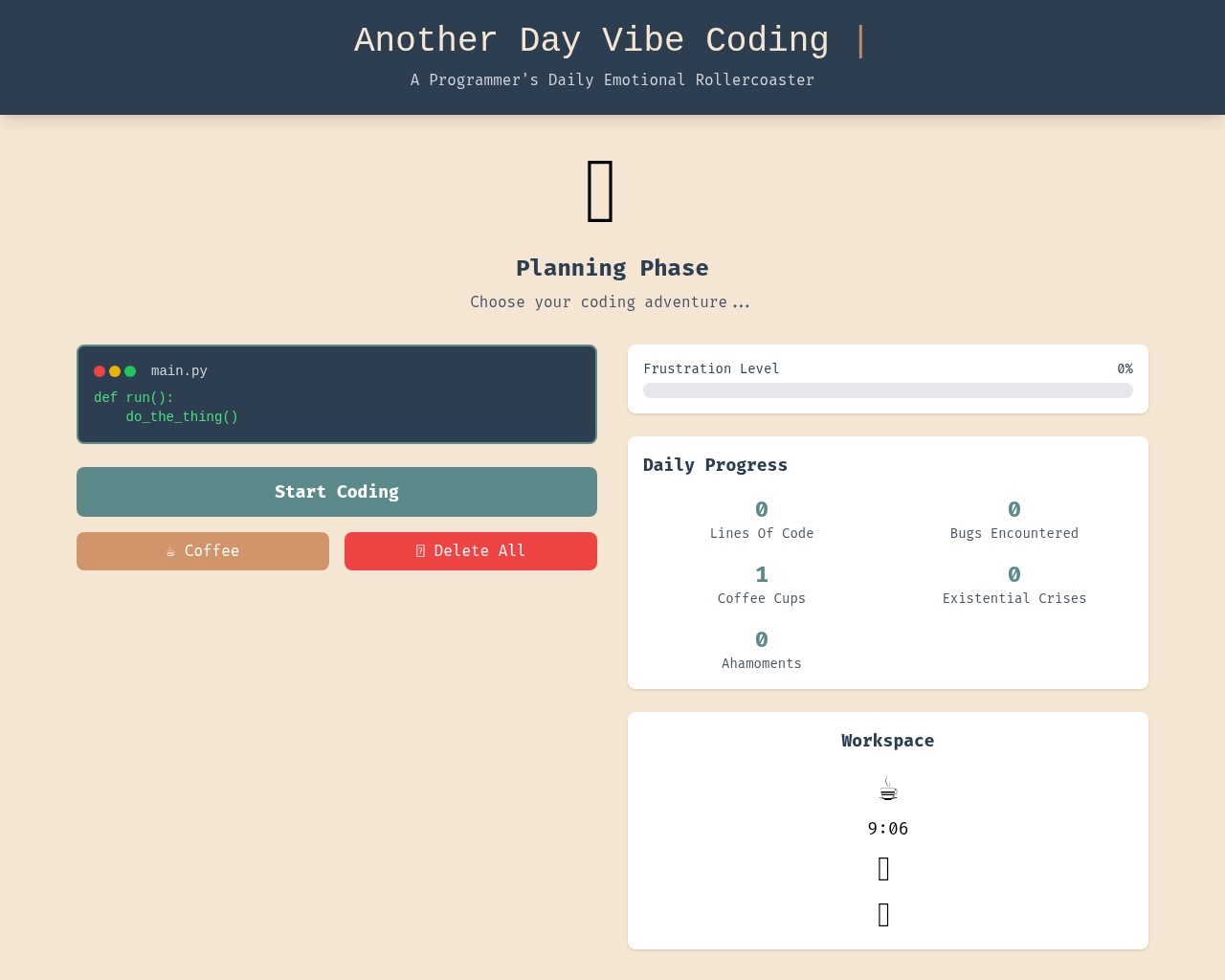The width and height of the screenshot is (1225, 980).
Task: Click the 9:06 clock in the Workspace
Action: [887, 829]
